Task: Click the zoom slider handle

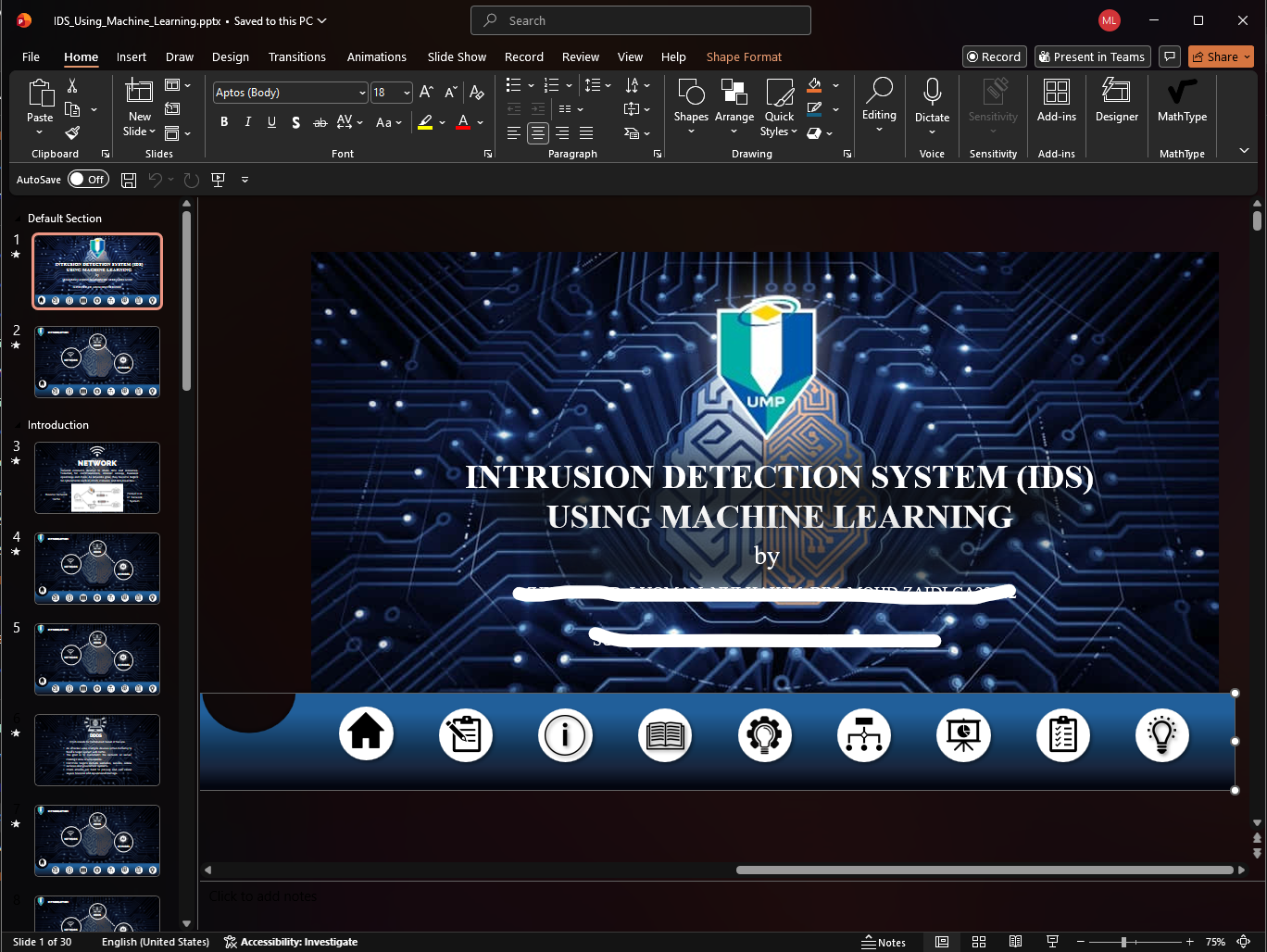Action: (1123, 942)
